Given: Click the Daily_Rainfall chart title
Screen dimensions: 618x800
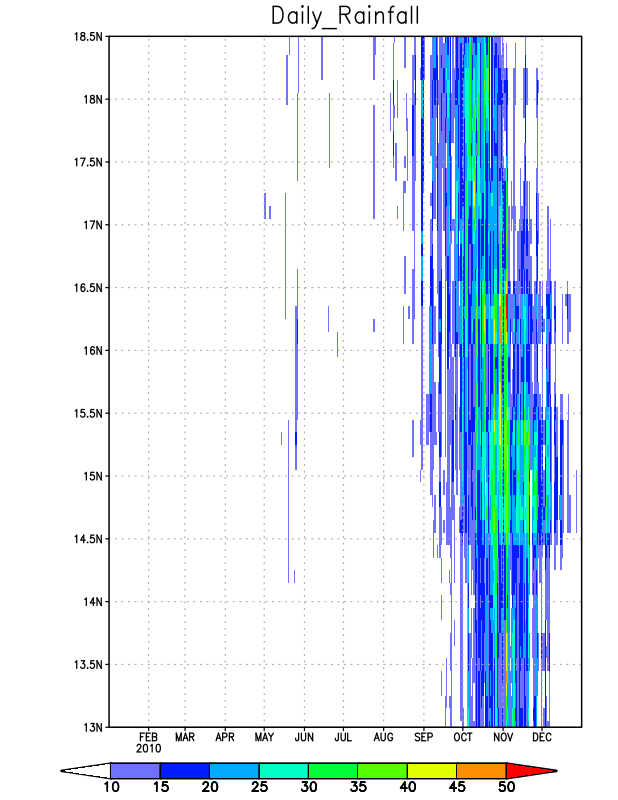Looking at the screenshot, I should coord(345,16).
